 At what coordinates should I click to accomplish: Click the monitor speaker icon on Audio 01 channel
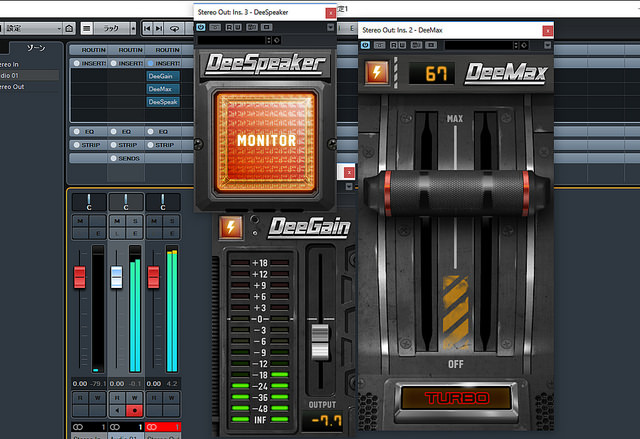(x=117, y=410)
